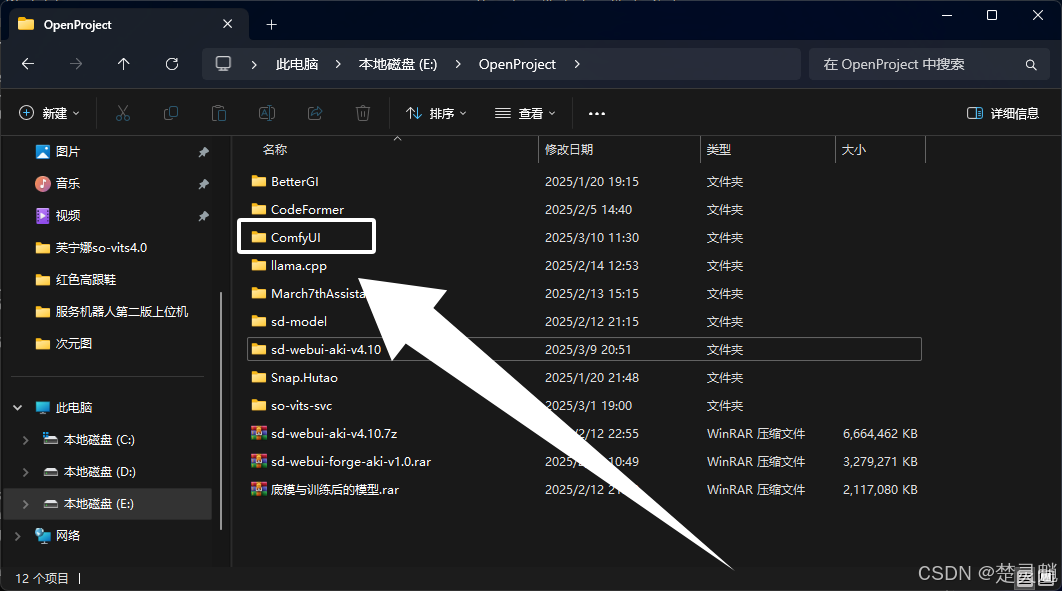Copy the selected item
The height and width of the screenshot is (591, 1062).
click(171, 113)
